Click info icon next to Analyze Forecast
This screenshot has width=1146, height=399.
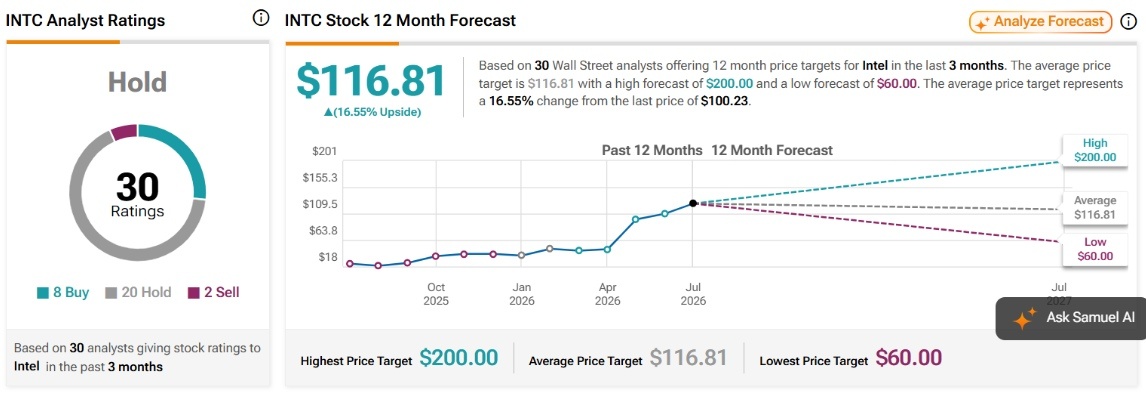[x=1128, y=22]
